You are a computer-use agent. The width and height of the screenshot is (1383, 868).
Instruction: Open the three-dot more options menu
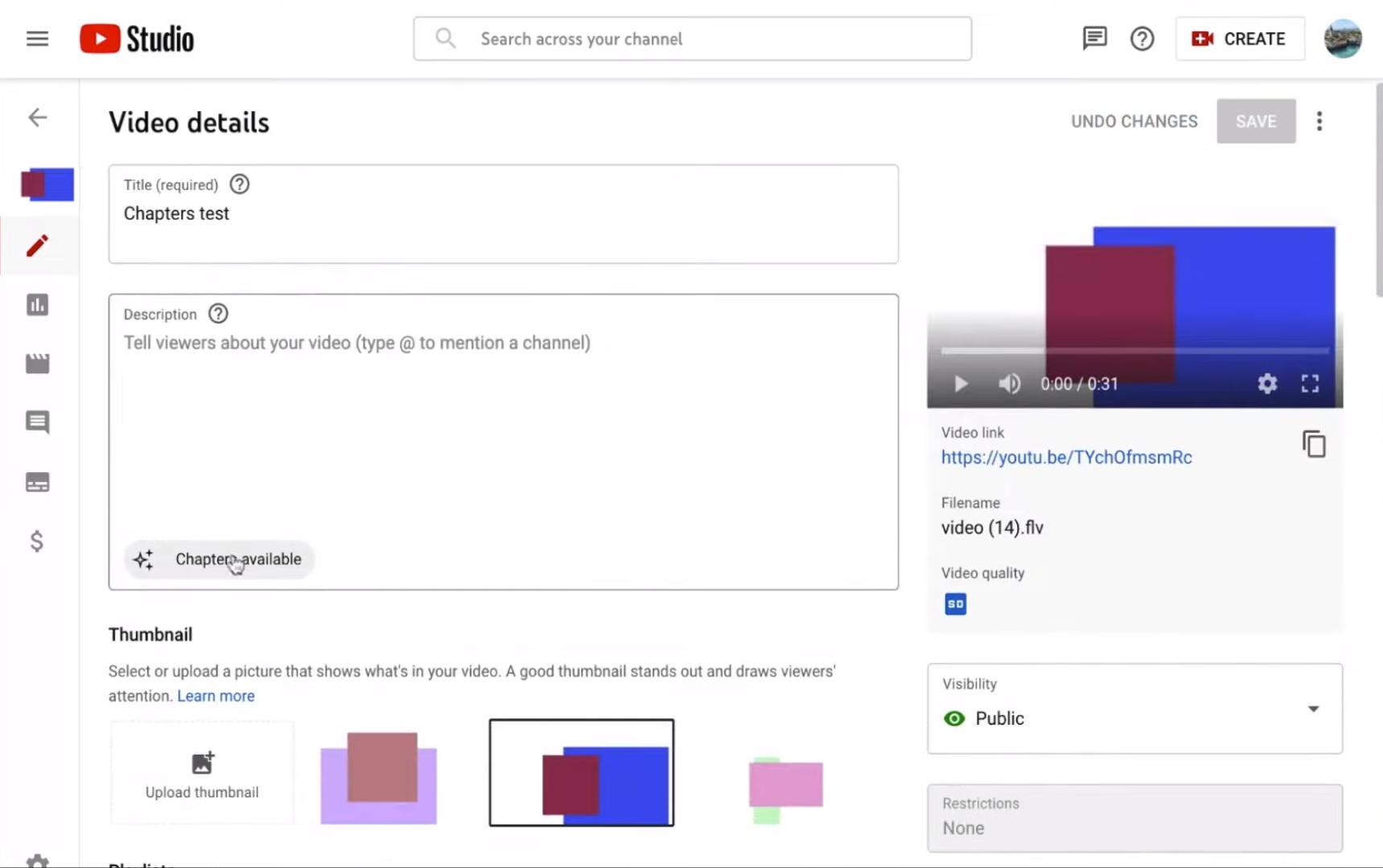point(1319,121)
